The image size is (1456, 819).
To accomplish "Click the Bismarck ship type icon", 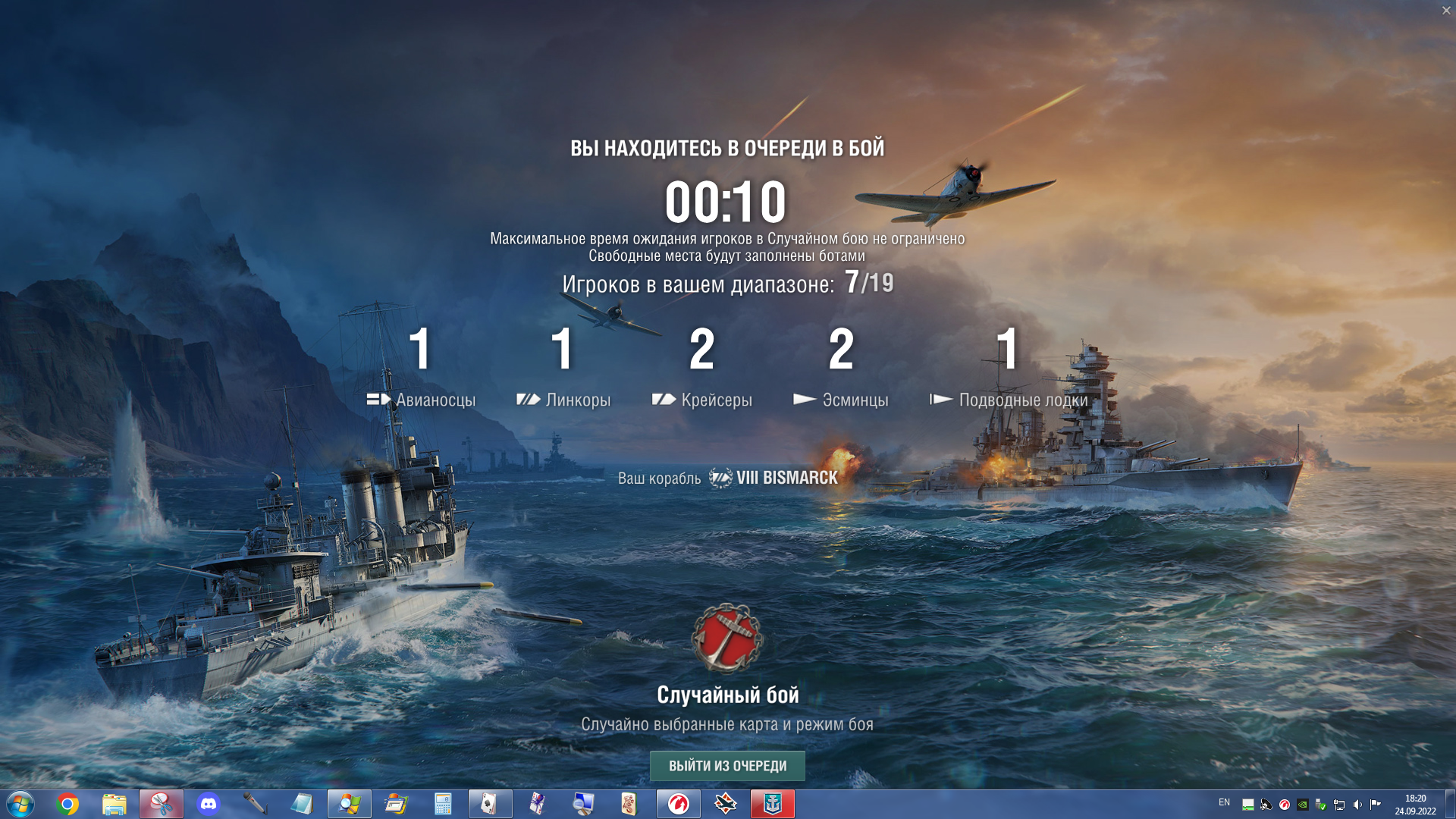I will coord(720,478).
